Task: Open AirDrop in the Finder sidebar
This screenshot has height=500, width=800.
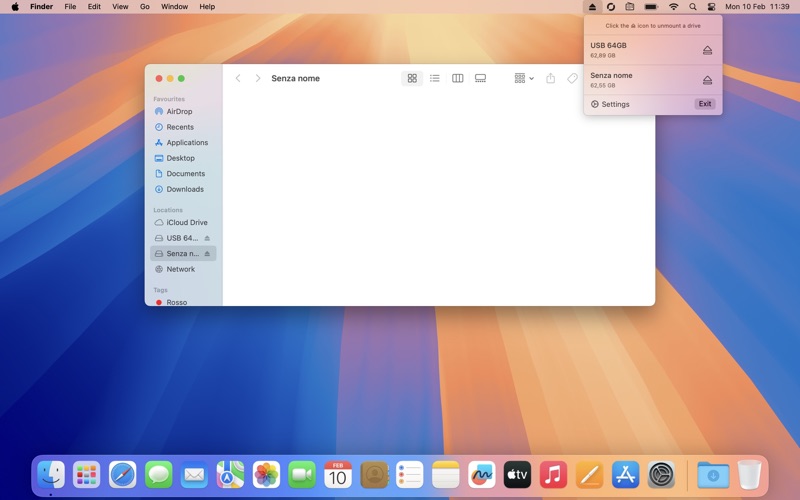Action: click(x=184, y=111)
